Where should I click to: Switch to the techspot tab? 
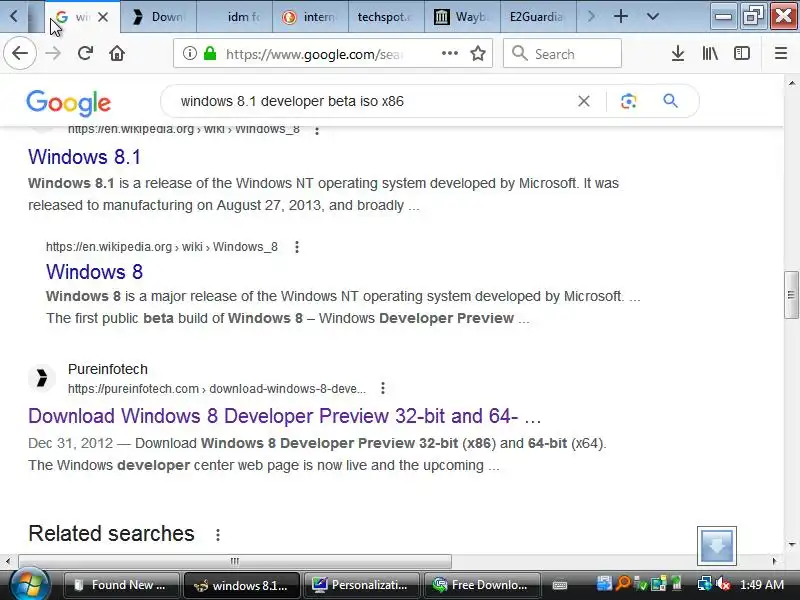coord(386,17)
